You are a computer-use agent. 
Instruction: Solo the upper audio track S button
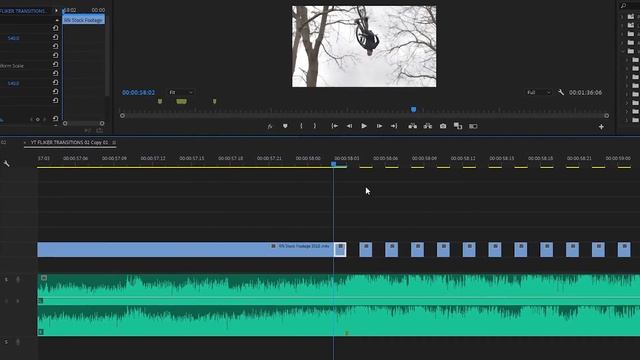pos(6,280)
